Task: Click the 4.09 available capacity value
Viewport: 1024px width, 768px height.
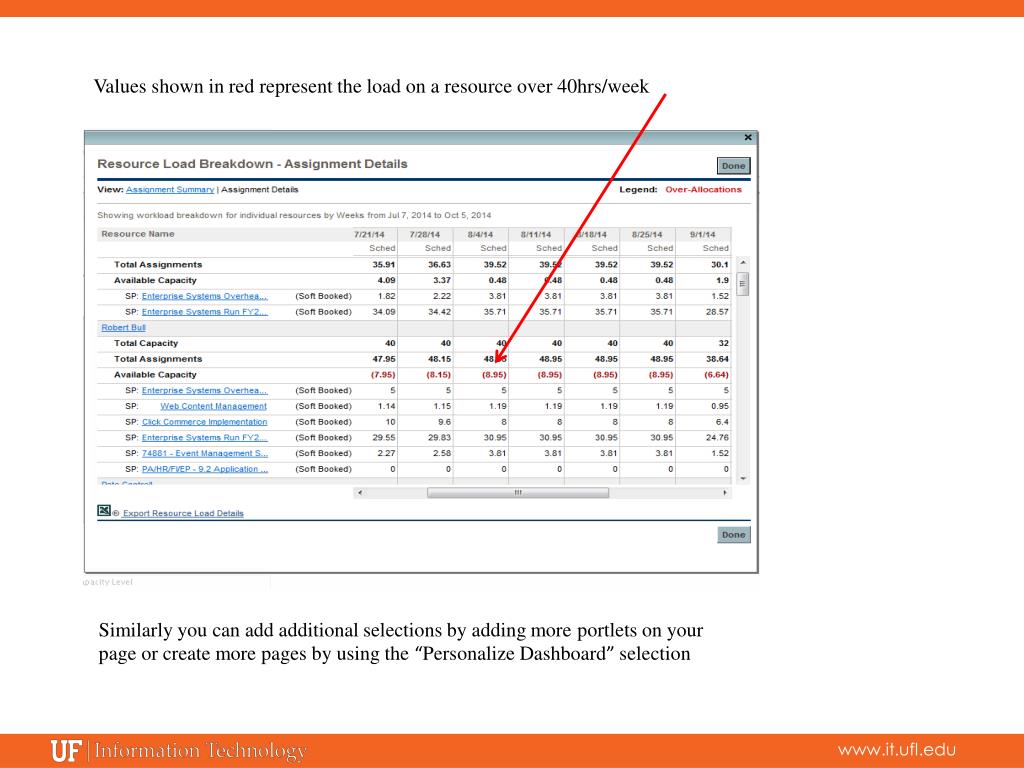Action: [x=387, y=280]
